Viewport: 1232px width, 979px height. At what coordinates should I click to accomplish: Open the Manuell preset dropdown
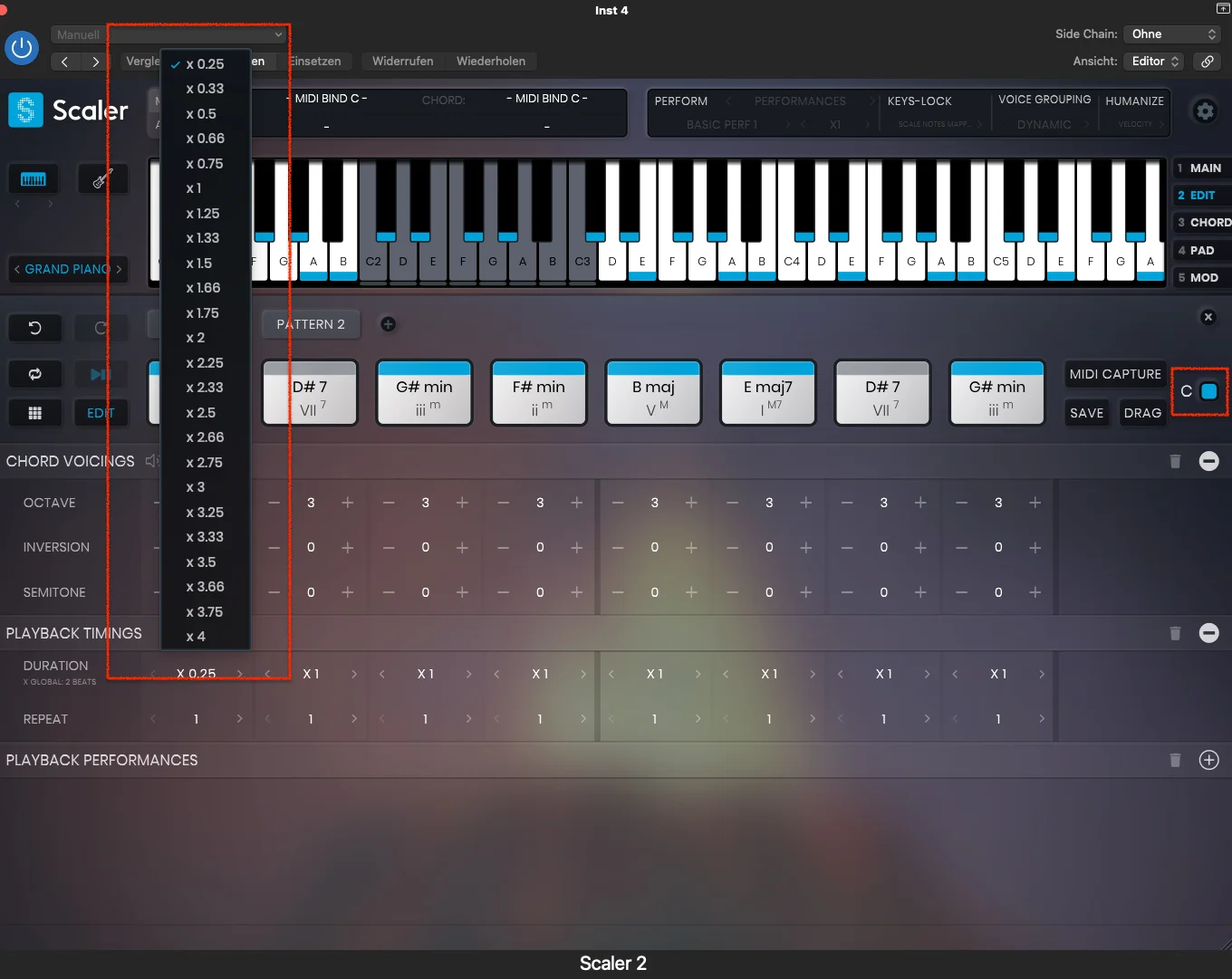coord(169,34)
